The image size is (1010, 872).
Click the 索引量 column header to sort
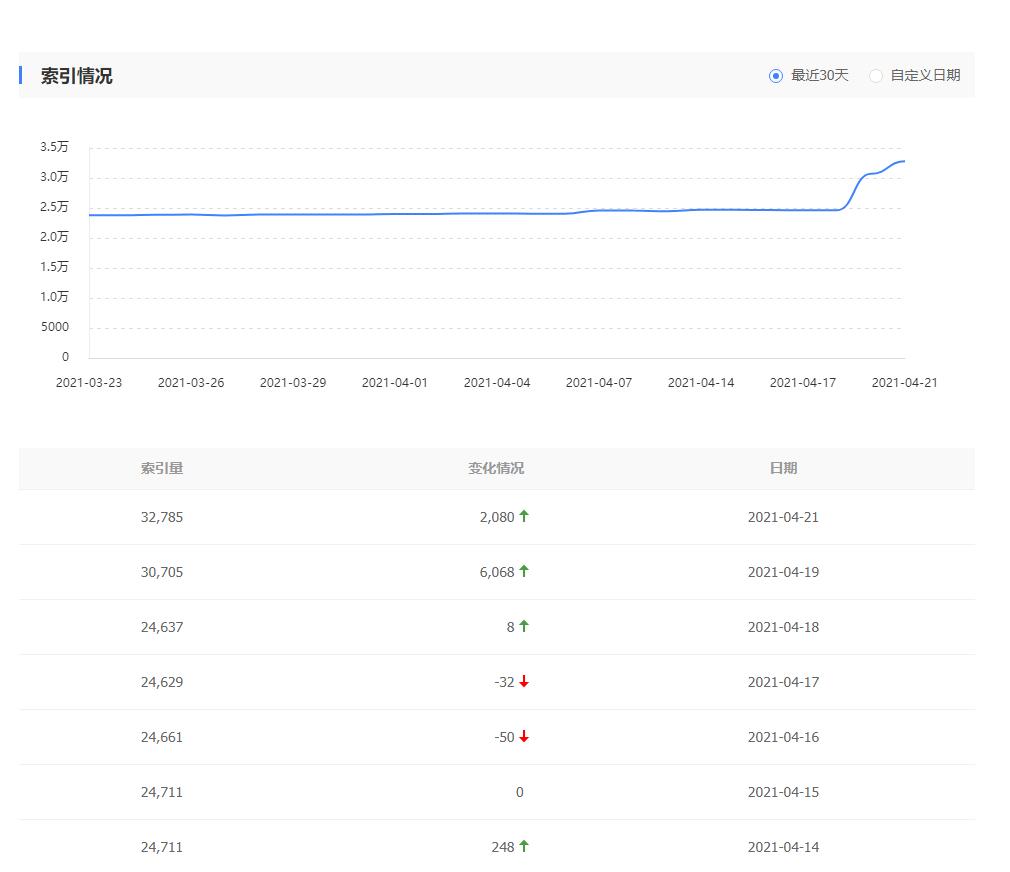163,468
